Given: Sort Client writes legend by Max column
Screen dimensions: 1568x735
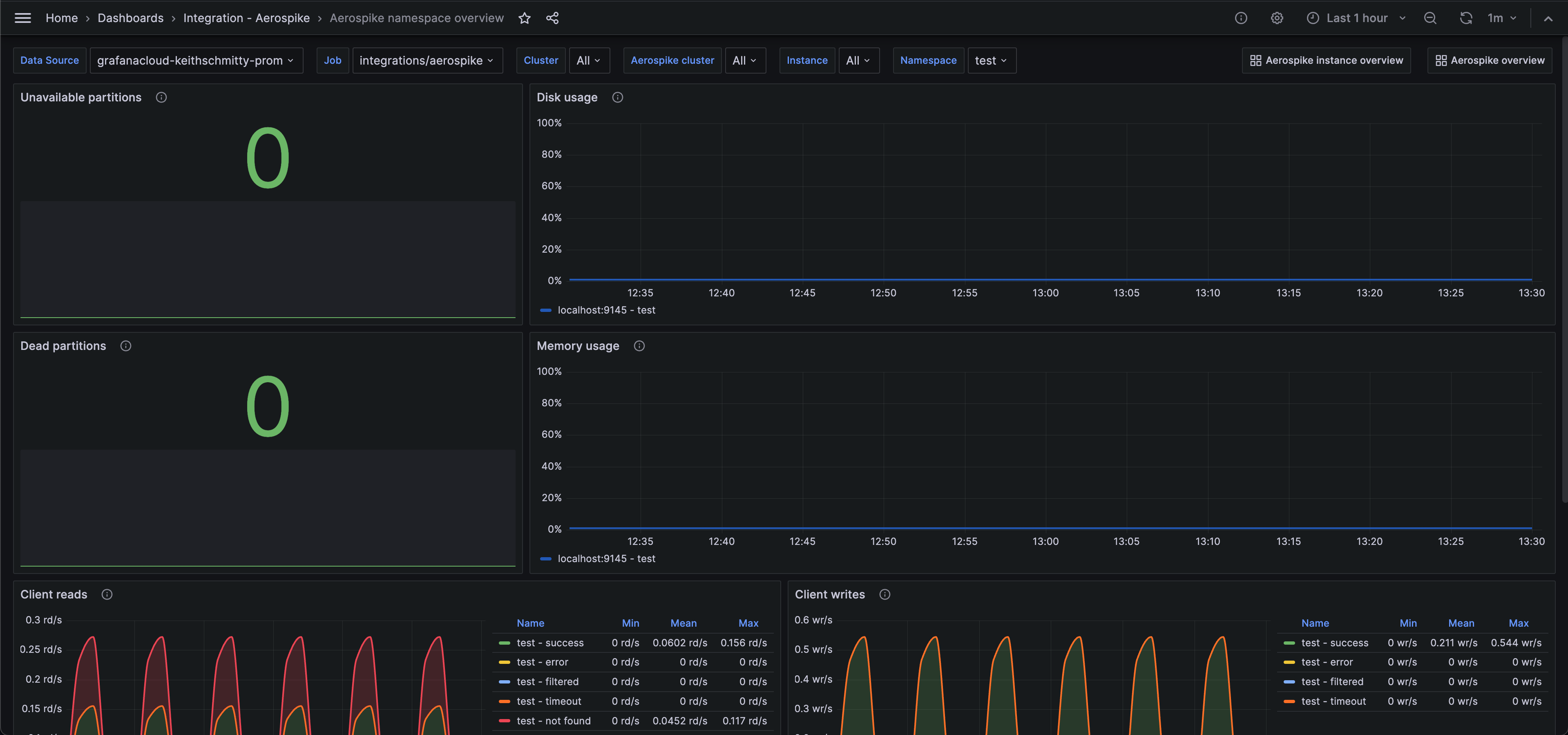Looking at the screenshot, I should pyautogui.click(x=1518, y=623).
